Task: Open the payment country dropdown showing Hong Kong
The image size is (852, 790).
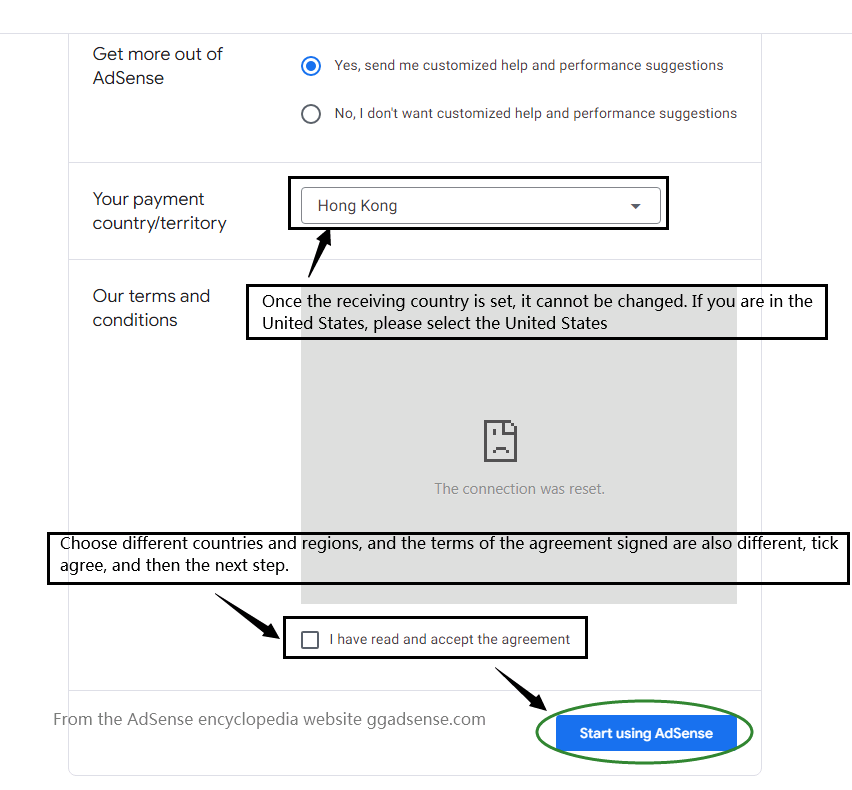Action: [481, 205]
